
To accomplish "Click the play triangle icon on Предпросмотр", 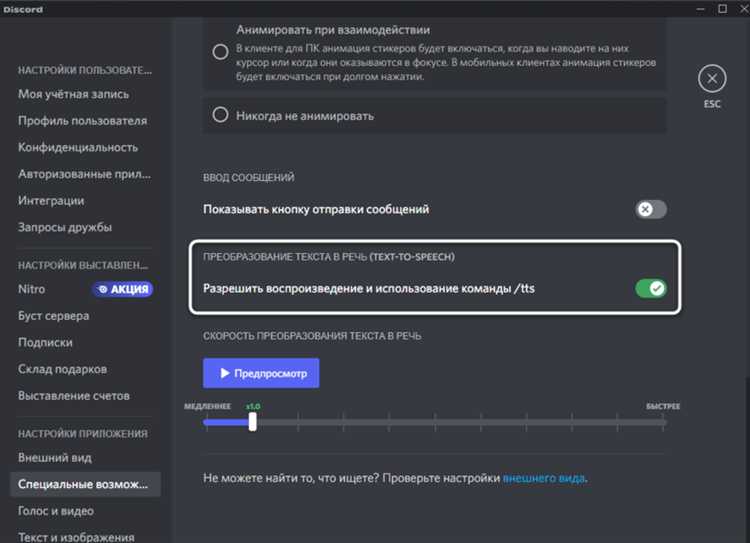I will pyautogui.click(x=225, y=373).
